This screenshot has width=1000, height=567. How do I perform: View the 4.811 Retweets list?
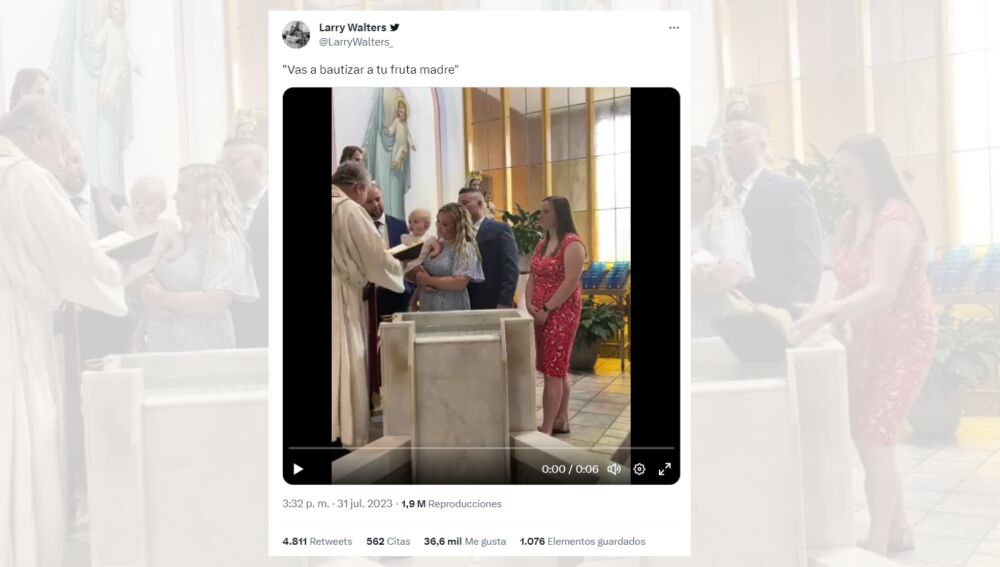point(317,541)
